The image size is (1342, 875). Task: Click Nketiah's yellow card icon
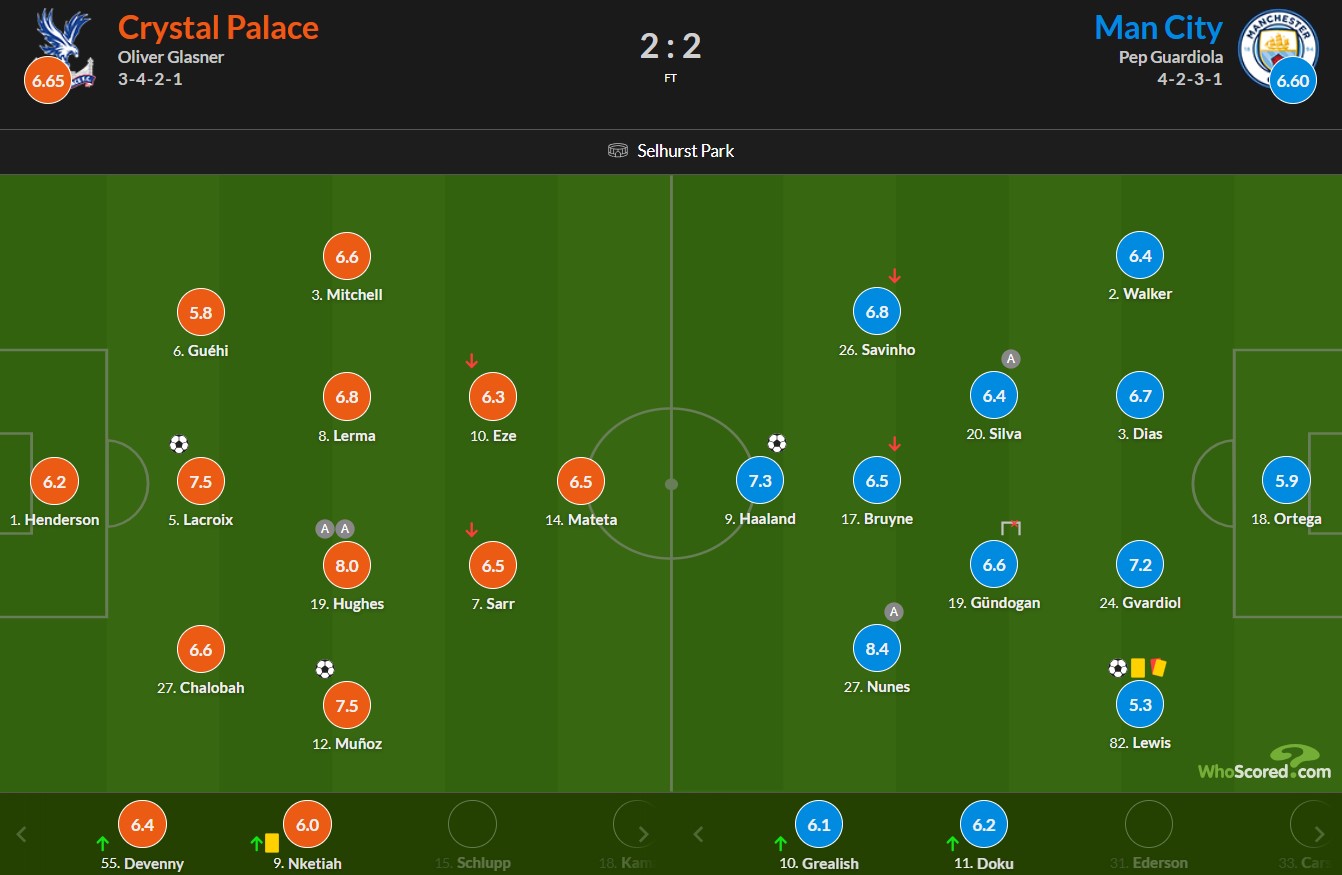(x=272, y=843)
